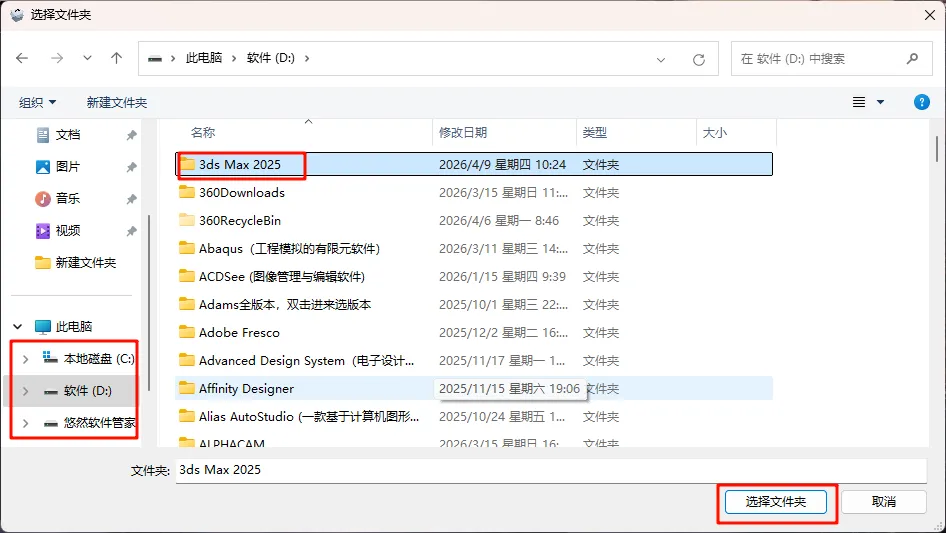Image resolution: width=946 pixels, height=533 pixels.
Task: Click the file list vertical scrollbar
Action: coord(936,148)
